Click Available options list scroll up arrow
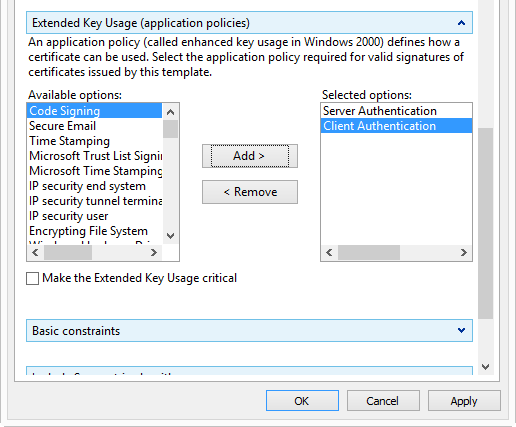 coord(171,112)
